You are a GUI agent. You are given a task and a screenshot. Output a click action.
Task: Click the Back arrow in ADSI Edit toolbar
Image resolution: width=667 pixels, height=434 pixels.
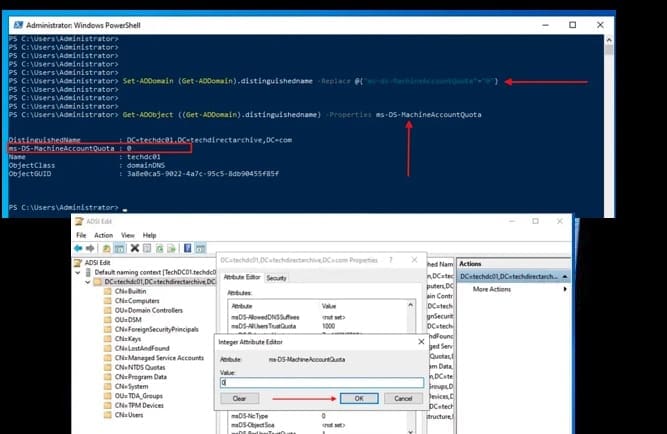[78, 248]
